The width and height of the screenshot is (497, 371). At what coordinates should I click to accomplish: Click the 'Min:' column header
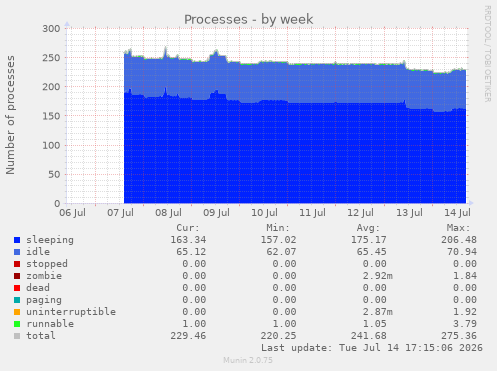(278, 228)
